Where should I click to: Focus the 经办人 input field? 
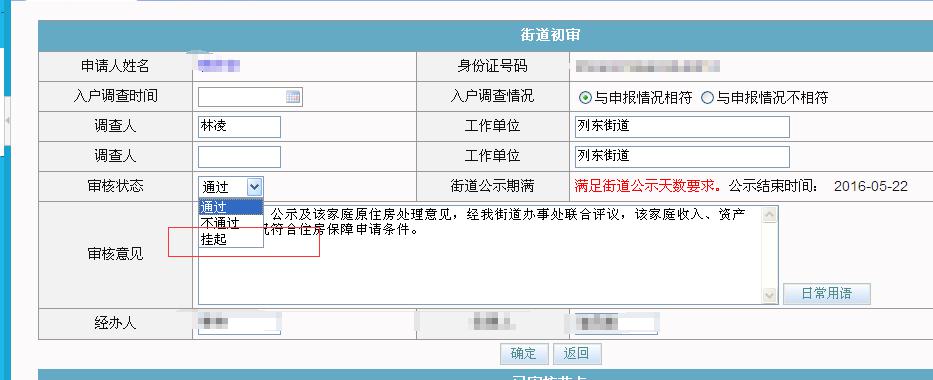point(239,324)
